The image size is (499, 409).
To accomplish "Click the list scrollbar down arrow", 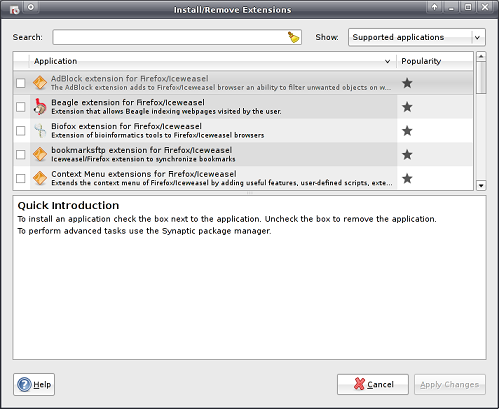I will coord(481,185).
